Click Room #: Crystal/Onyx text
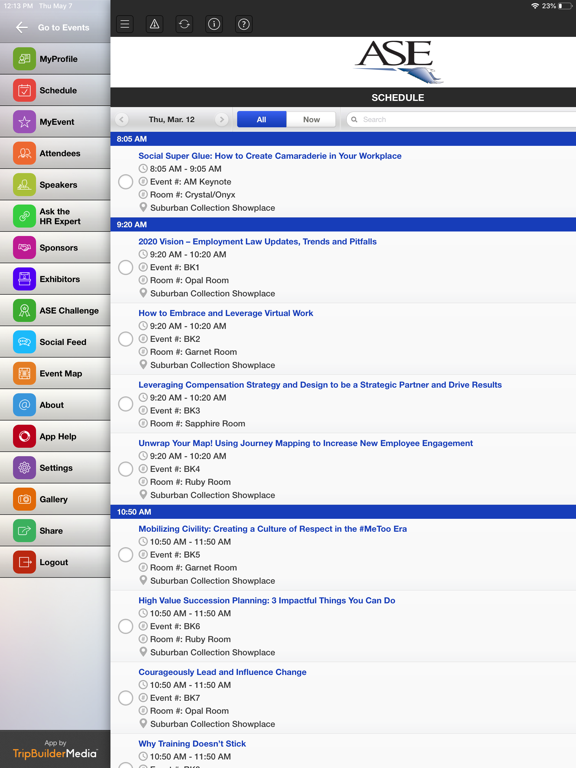This screenshot has height=768, width=576. tap(192, 194)
